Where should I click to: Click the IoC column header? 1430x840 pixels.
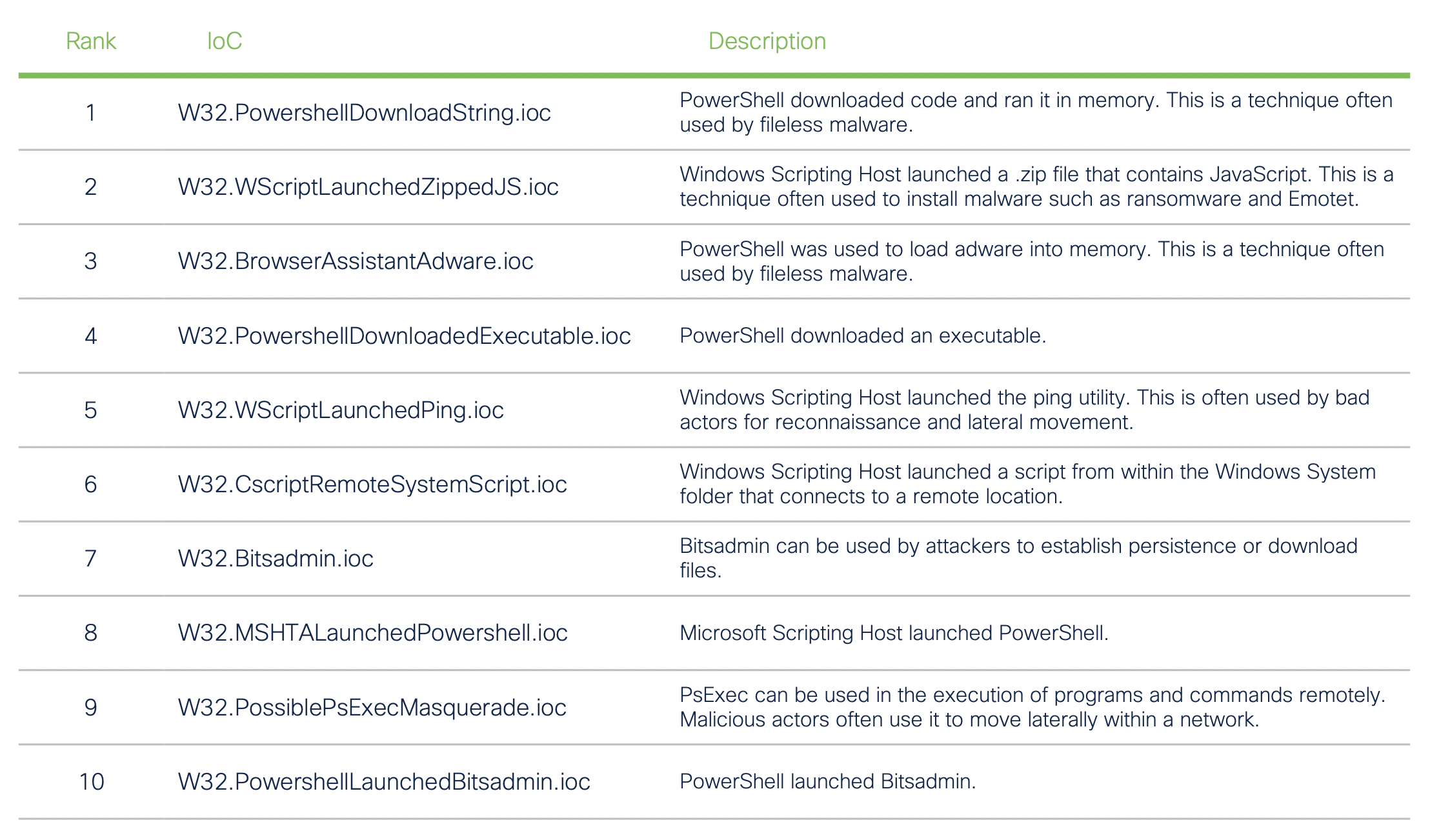tap(224, 41)
